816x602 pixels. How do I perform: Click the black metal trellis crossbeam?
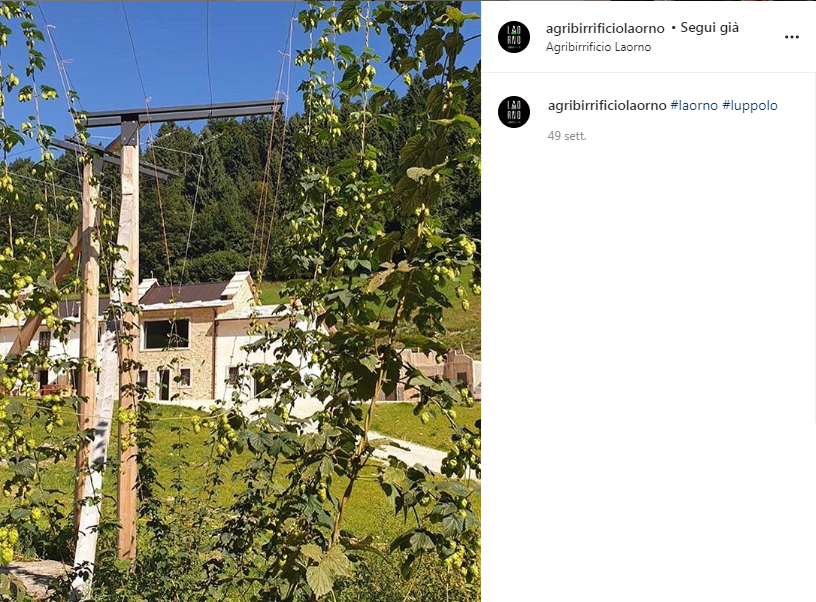tap(182, 112)
